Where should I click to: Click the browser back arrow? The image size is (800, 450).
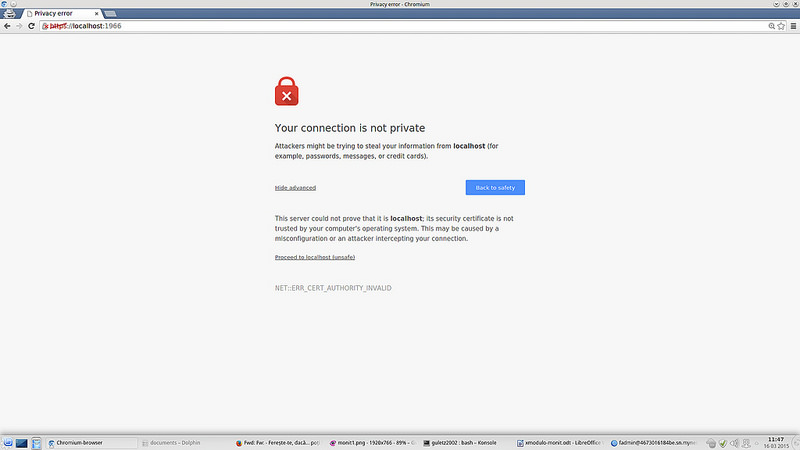(x=7, y=25)
